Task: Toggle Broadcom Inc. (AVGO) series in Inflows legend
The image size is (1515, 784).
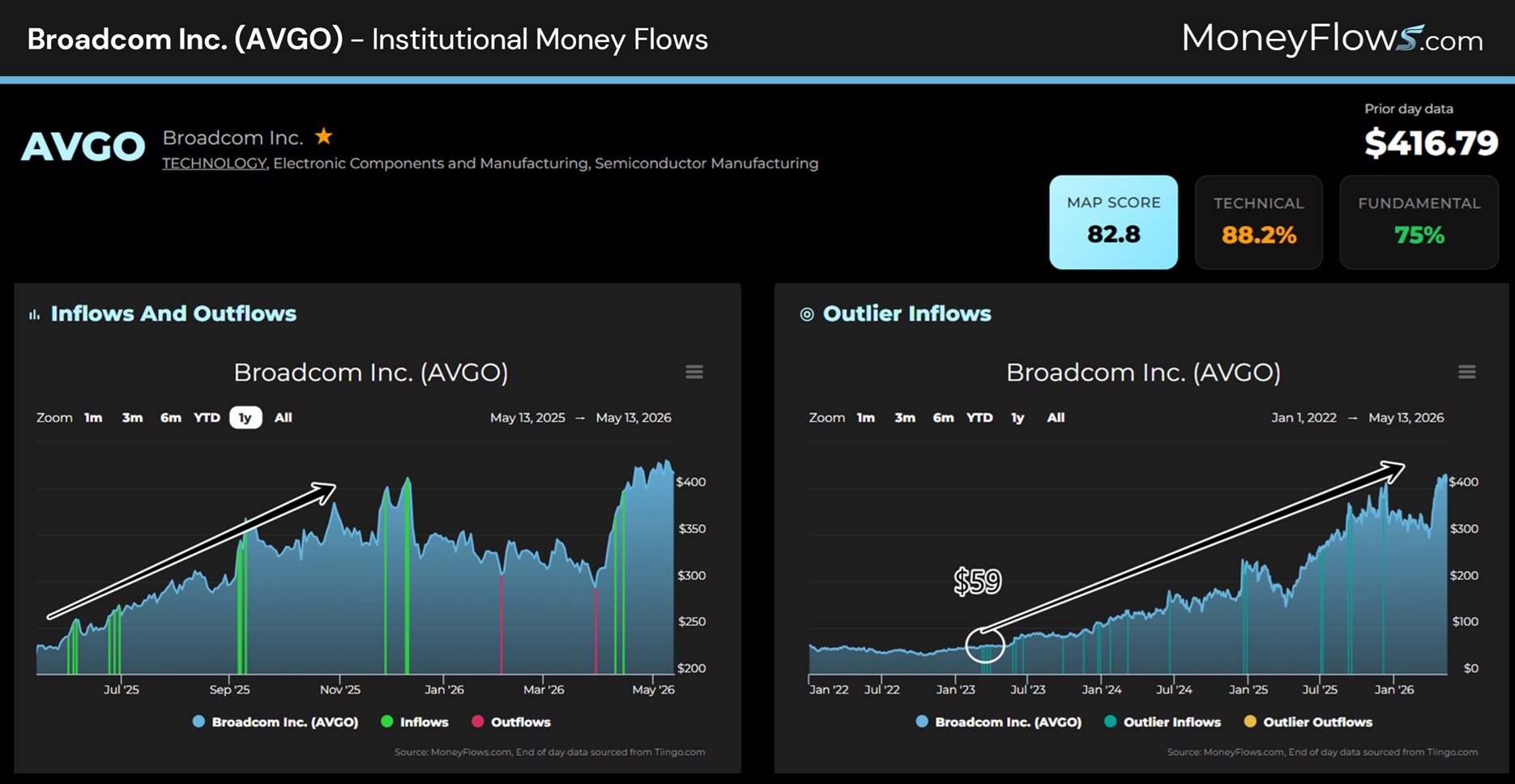Action: tap(275, 722)
